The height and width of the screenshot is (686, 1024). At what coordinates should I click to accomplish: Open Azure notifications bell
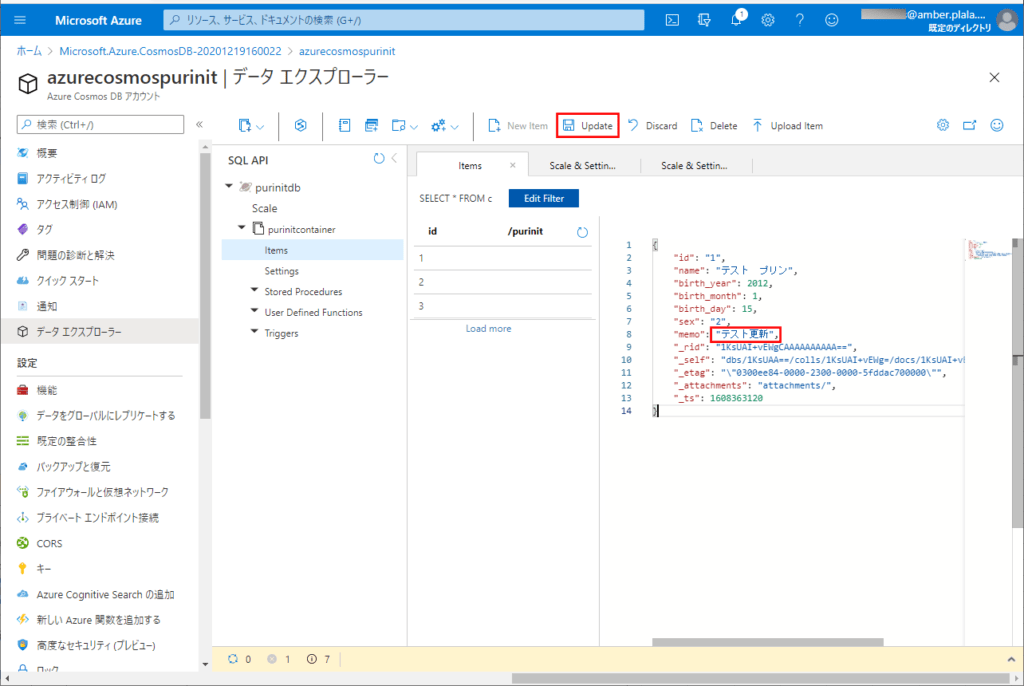pos(736,19)
